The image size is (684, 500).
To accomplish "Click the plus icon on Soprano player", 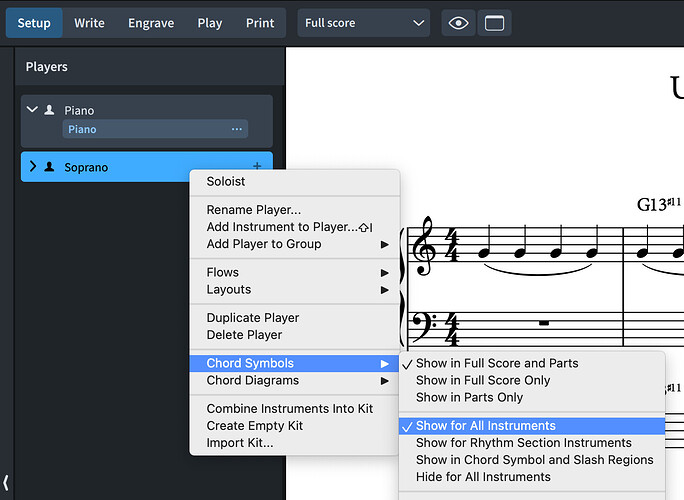I will pos(257,166).
